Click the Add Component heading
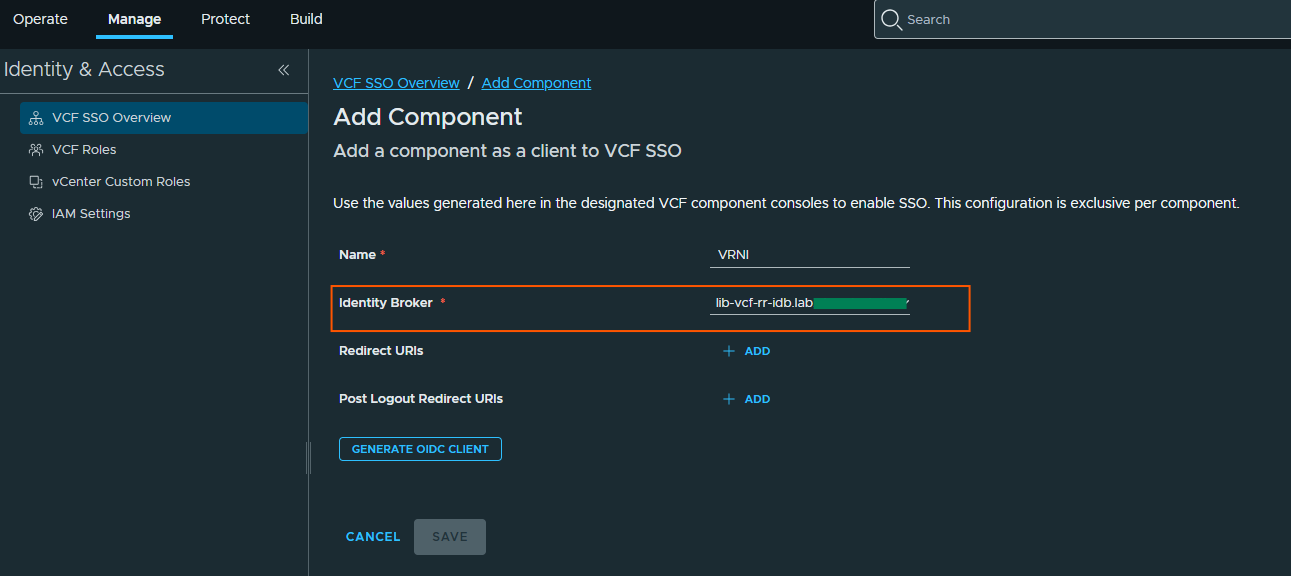The image size is (1291, 576). 428,117
